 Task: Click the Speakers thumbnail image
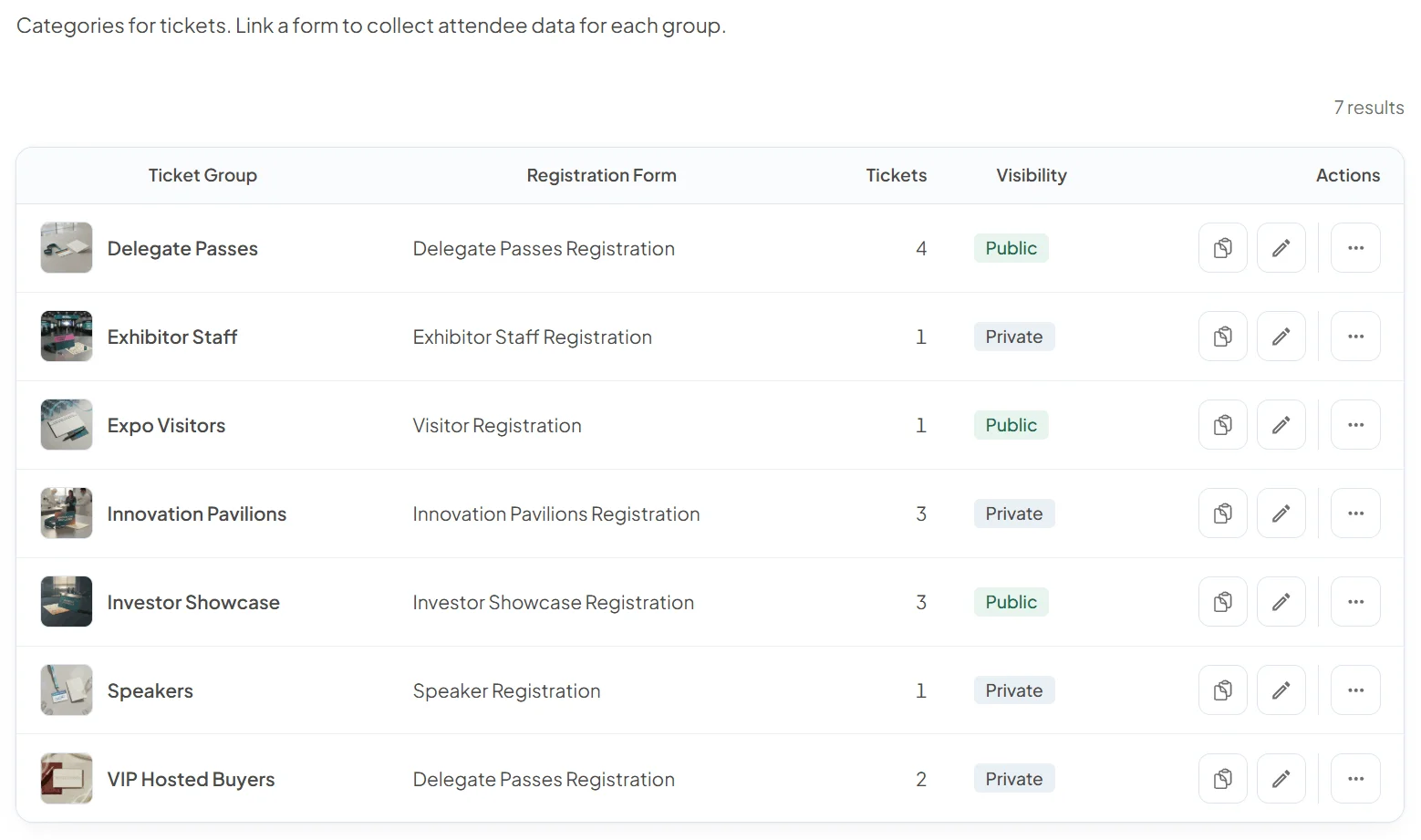pyautogui.click(x=67, y=690)
